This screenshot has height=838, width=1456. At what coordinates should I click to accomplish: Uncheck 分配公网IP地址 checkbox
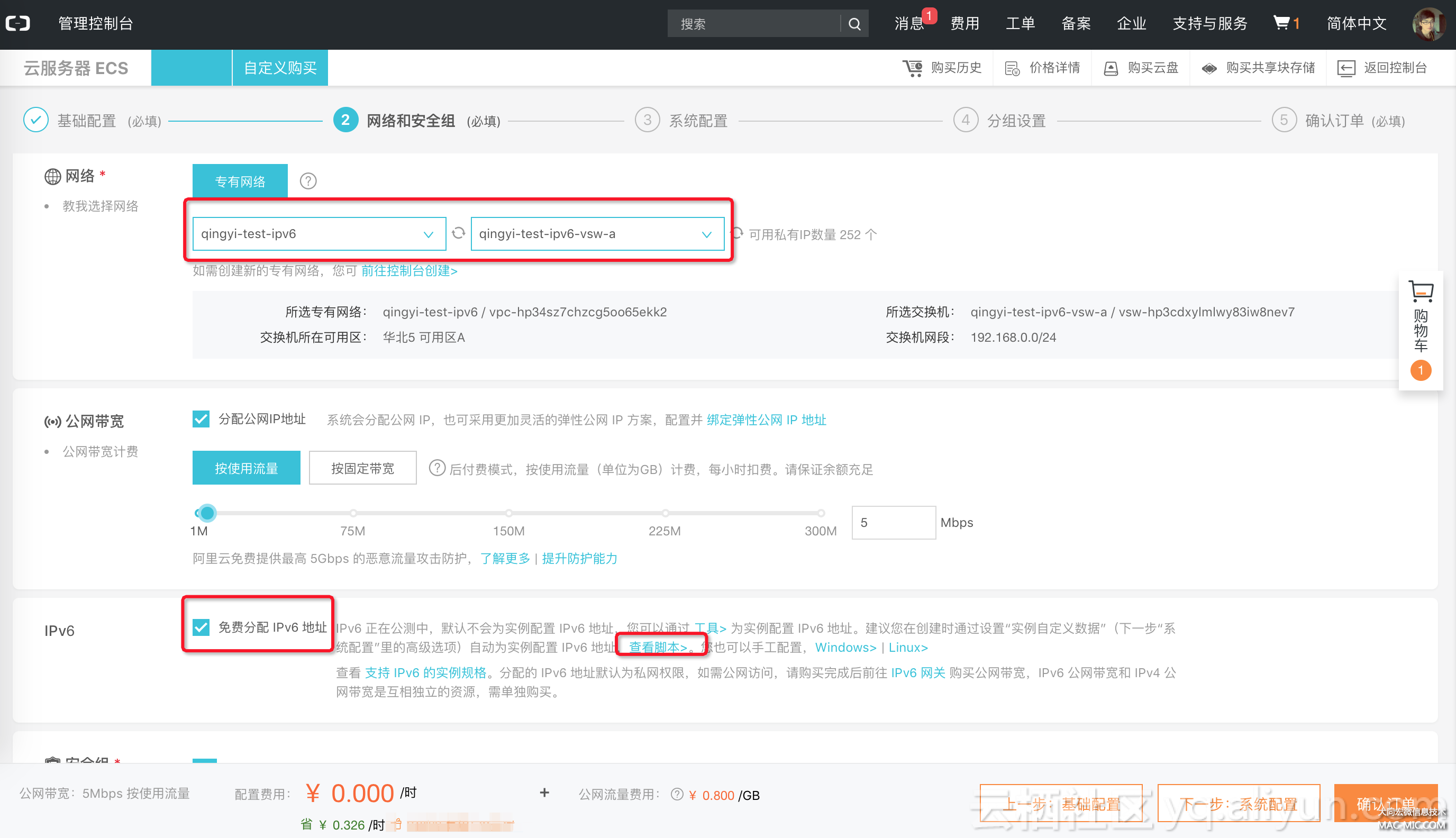pyautogui.click(x=201, y=419)
